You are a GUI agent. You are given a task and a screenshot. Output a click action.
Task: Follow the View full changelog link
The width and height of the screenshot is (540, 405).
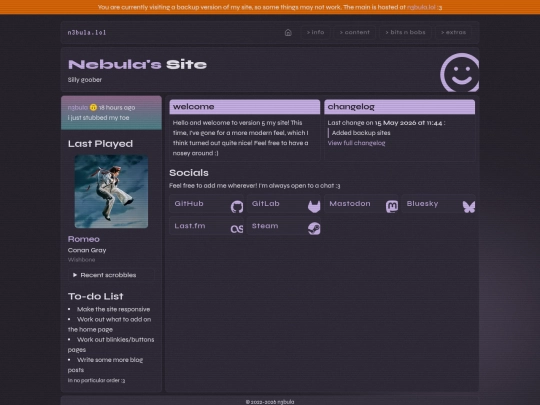click(x=356, y=143)
